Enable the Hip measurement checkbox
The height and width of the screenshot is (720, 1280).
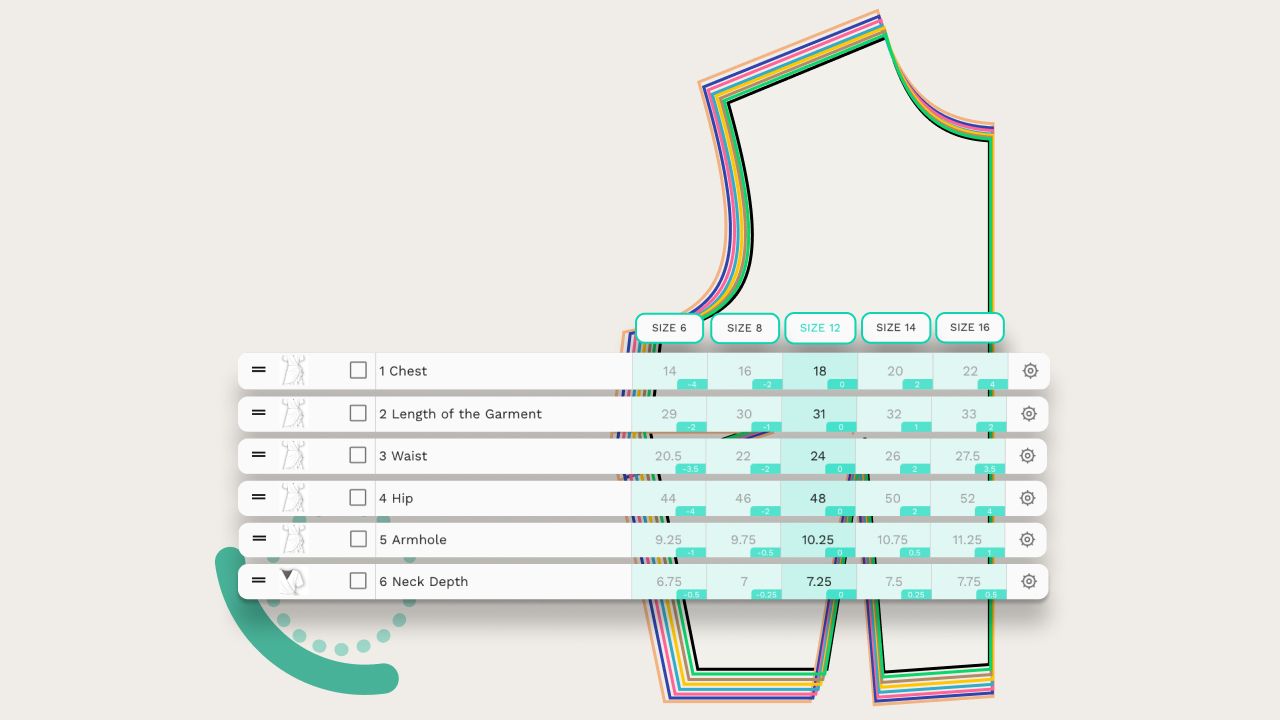358,497
